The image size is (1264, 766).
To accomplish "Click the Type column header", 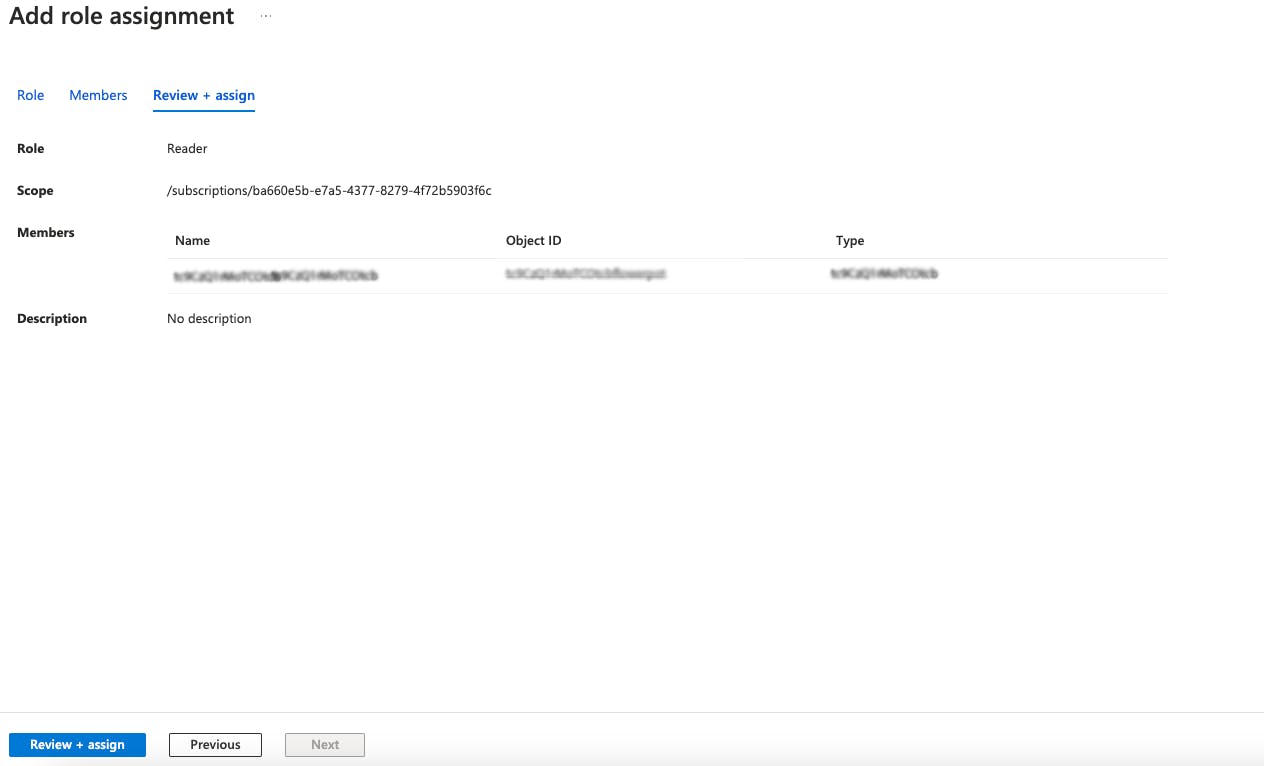I will pyautogui.click(x=850, y=240).
